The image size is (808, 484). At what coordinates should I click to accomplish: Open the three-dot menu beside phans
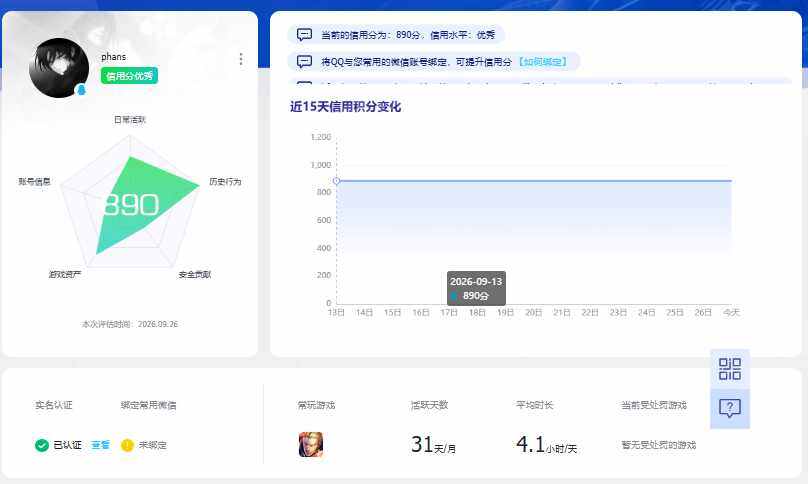coord(241,59)
